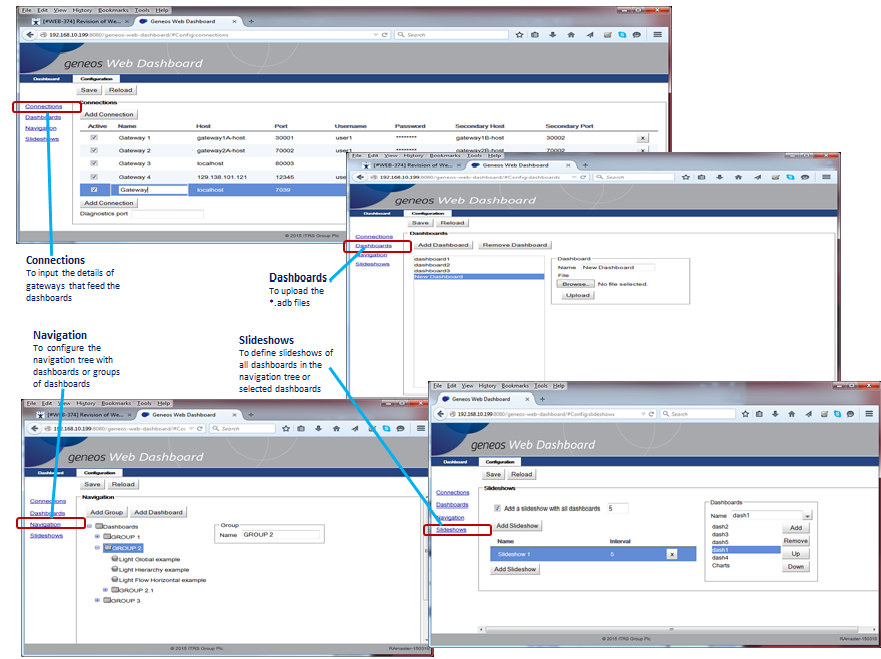
Task: Click the Add Group button
Action: coord(107,512)
